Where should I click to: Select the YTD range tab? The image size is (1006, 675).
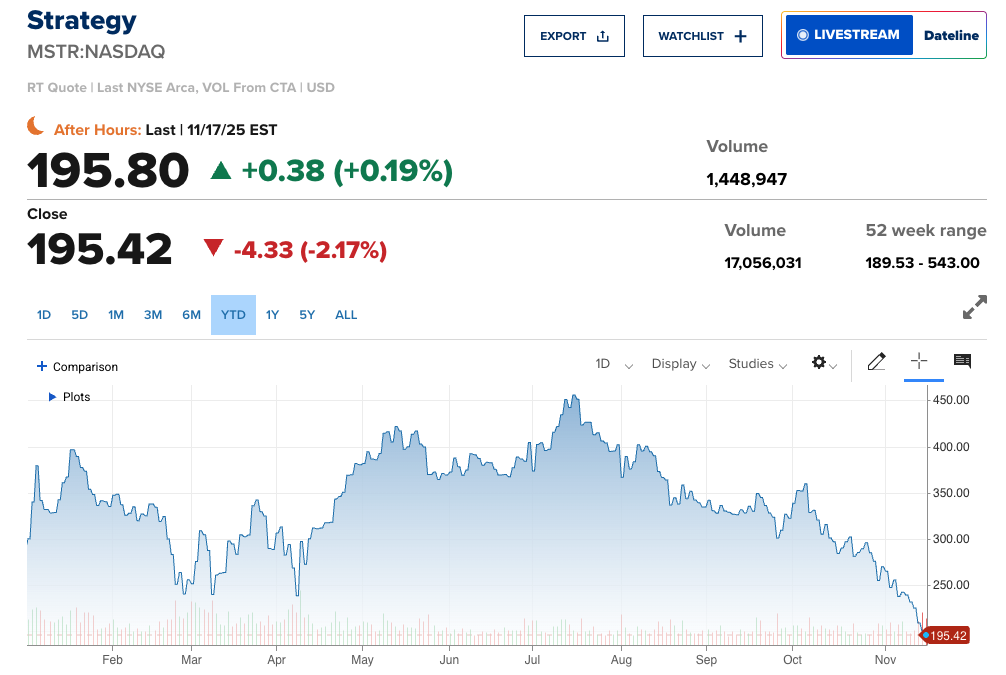(x=233, y=315)
